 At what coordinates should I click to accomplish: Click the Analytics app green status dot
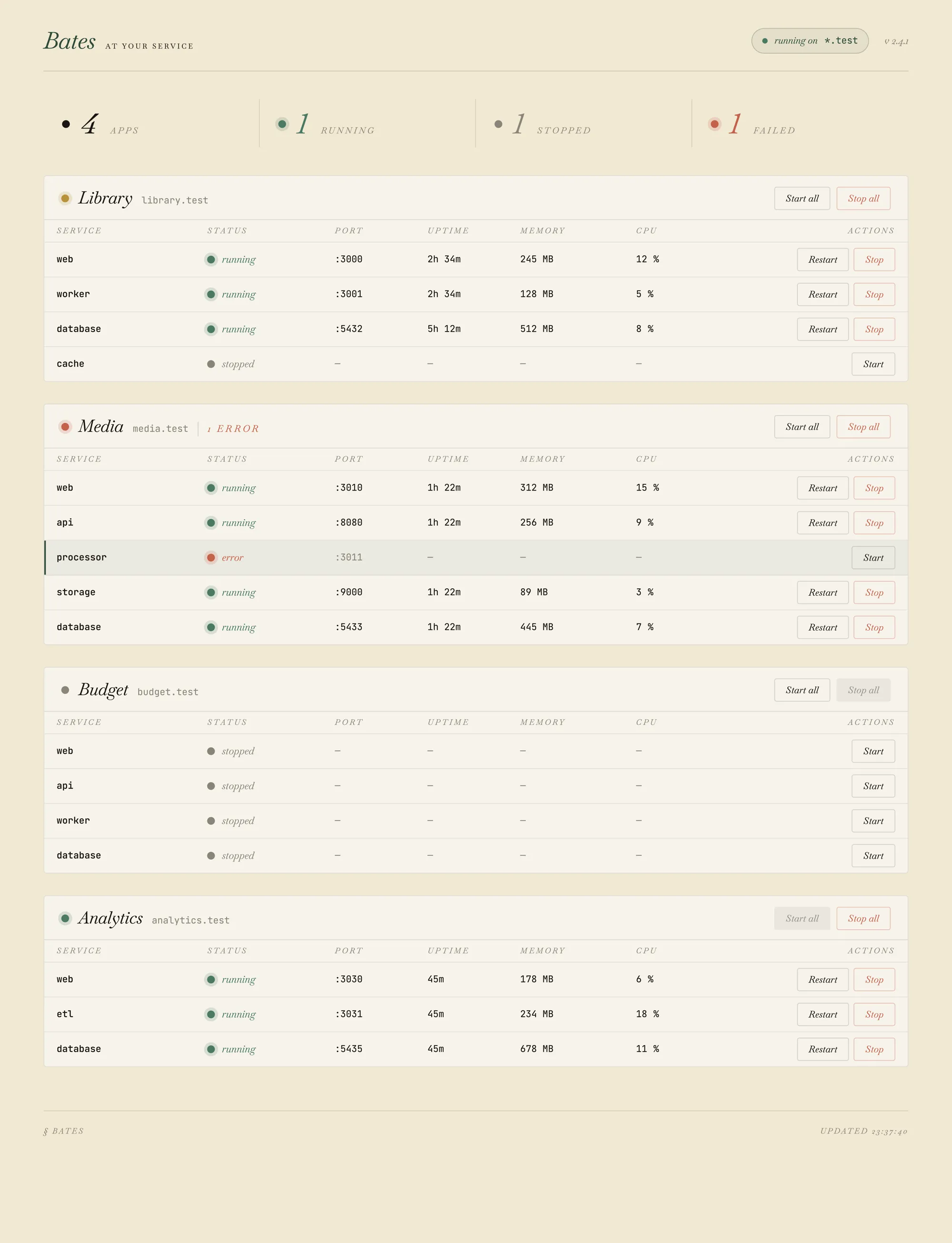tap(65, 918)
